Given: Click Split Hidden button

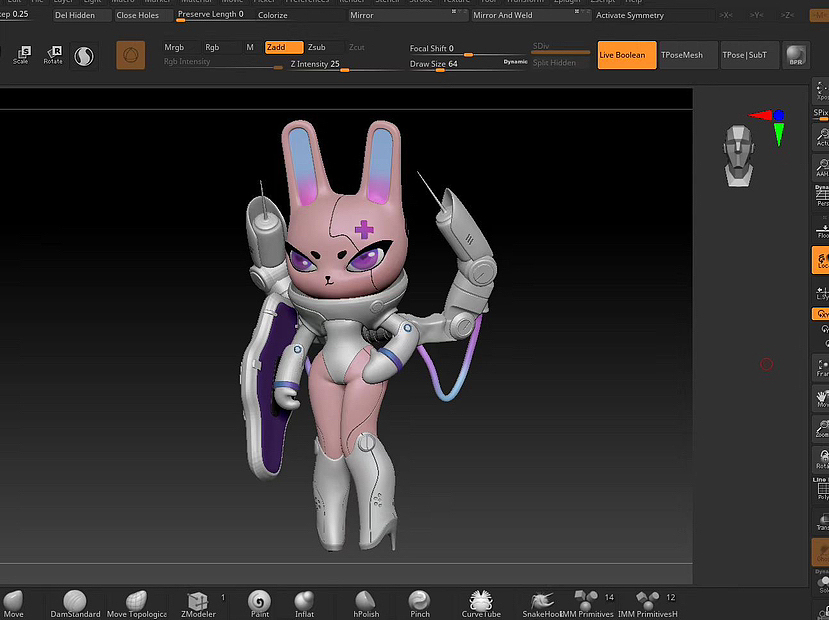Looking at the screenshot, I should pyautogui.click(x=560, y=63).
